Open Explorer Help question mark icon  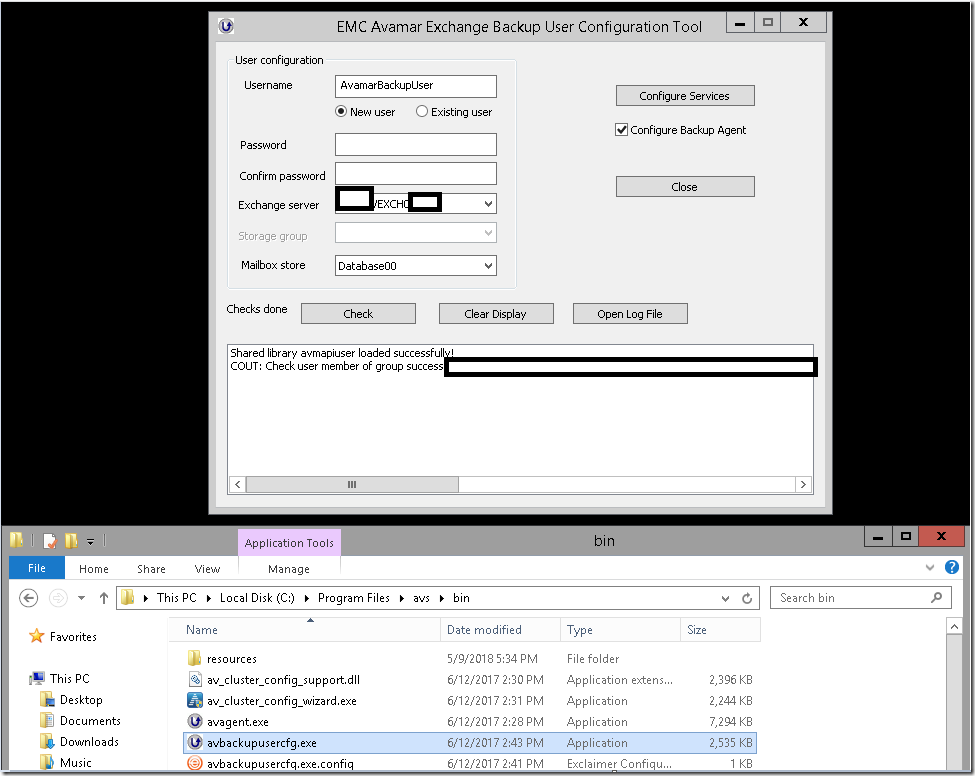(951, 567)
